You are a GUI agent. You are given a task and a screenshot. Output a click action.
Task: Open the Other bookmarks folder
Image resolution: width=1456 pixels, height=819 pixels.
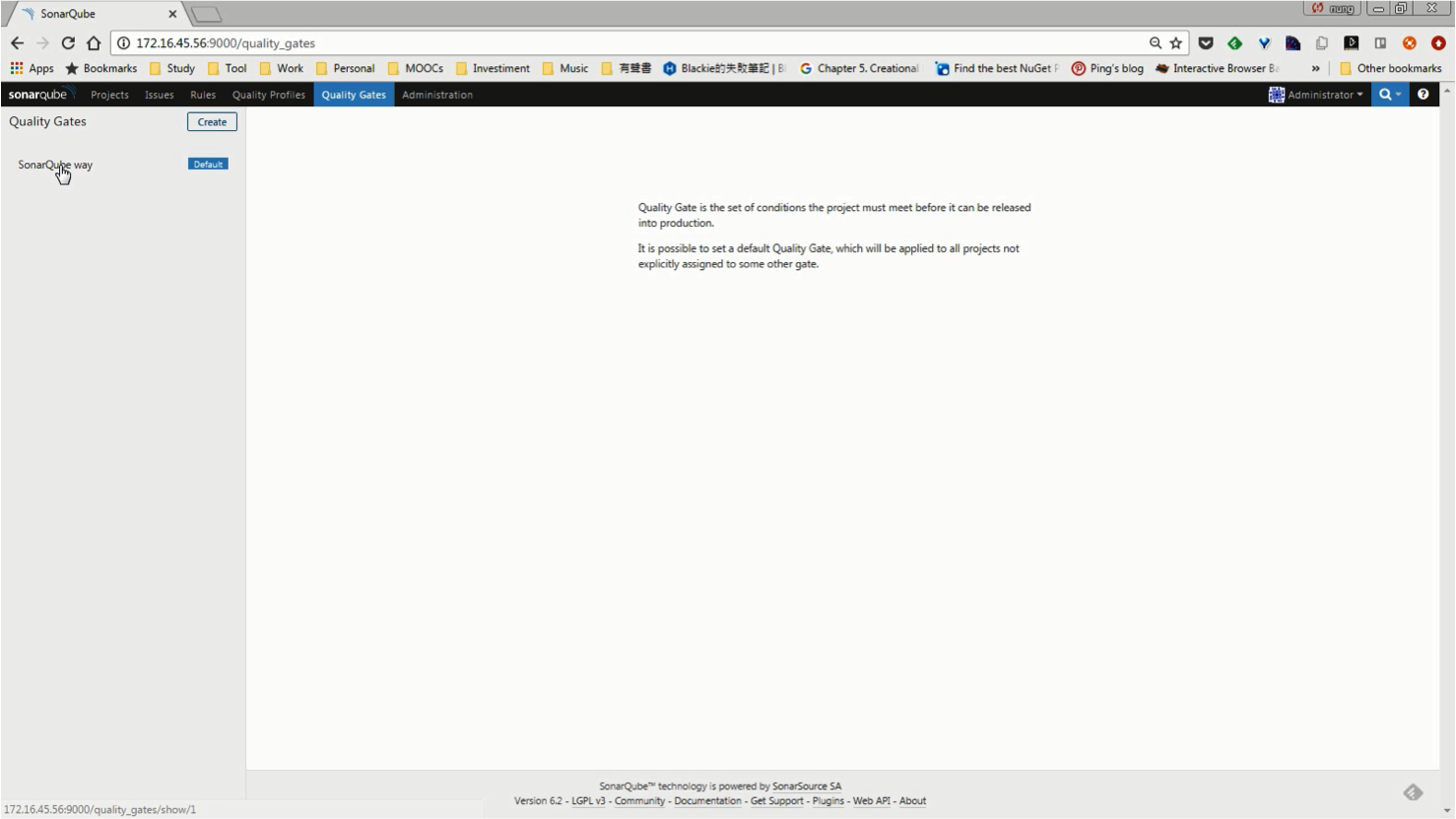1390,68
